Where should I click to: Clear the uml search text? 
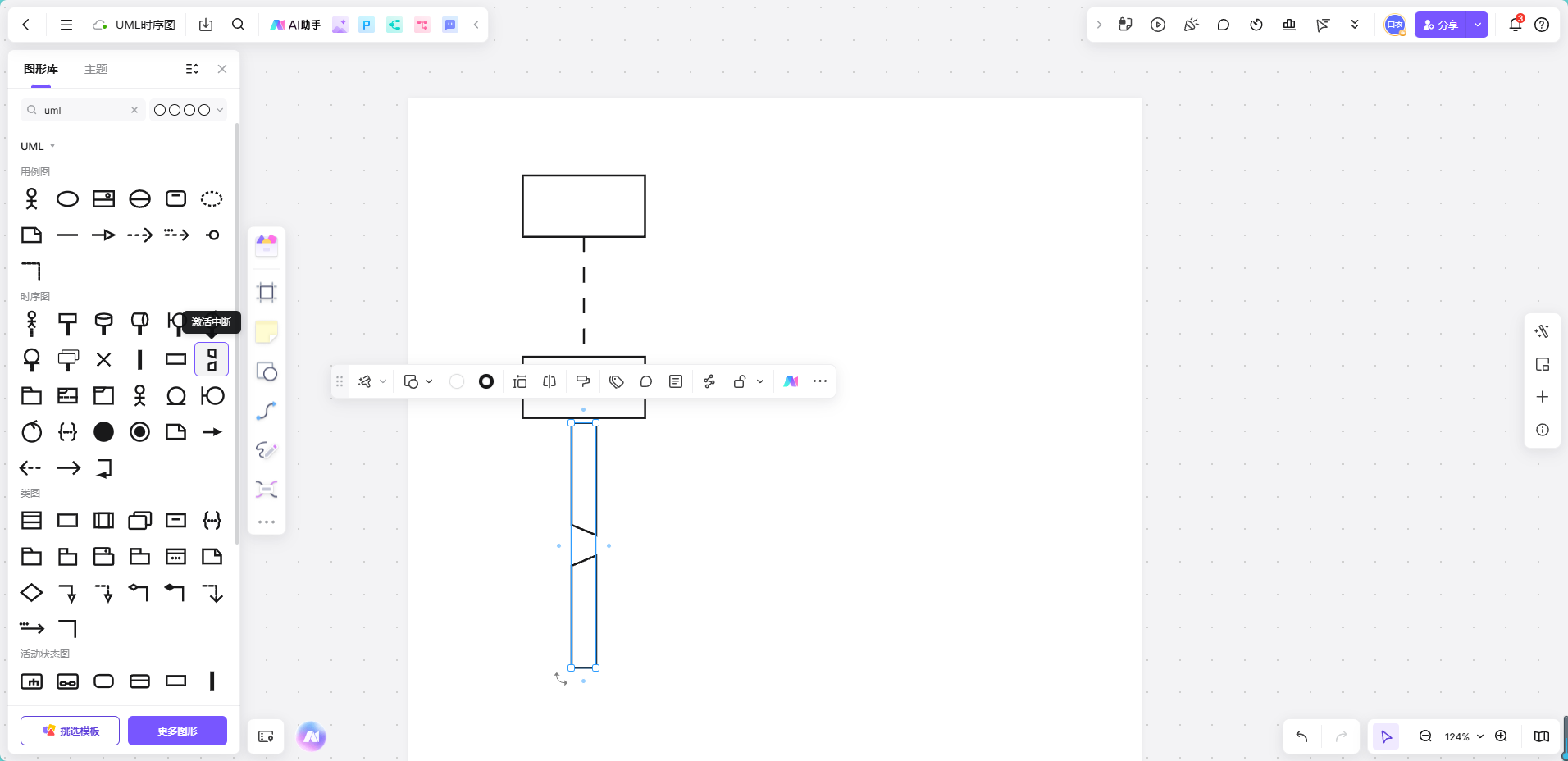(134, 110)
